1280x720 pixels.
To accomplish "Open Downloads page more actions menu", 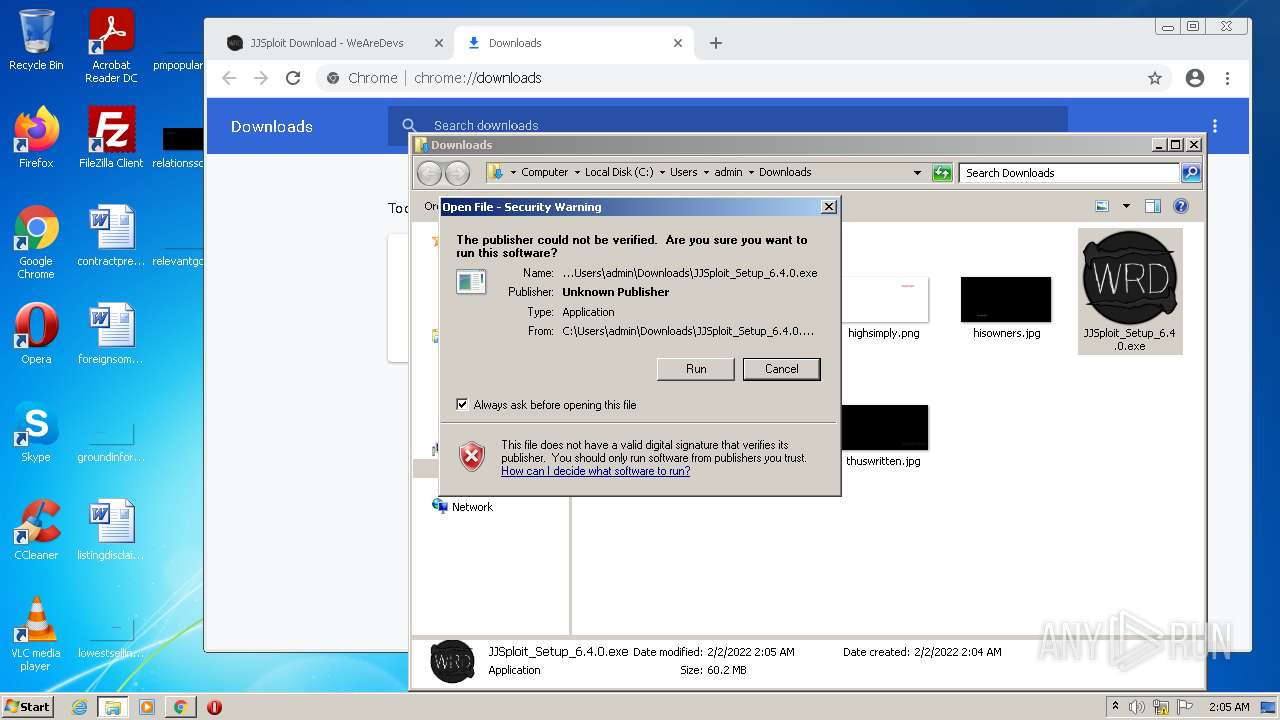I will 1215,126.
